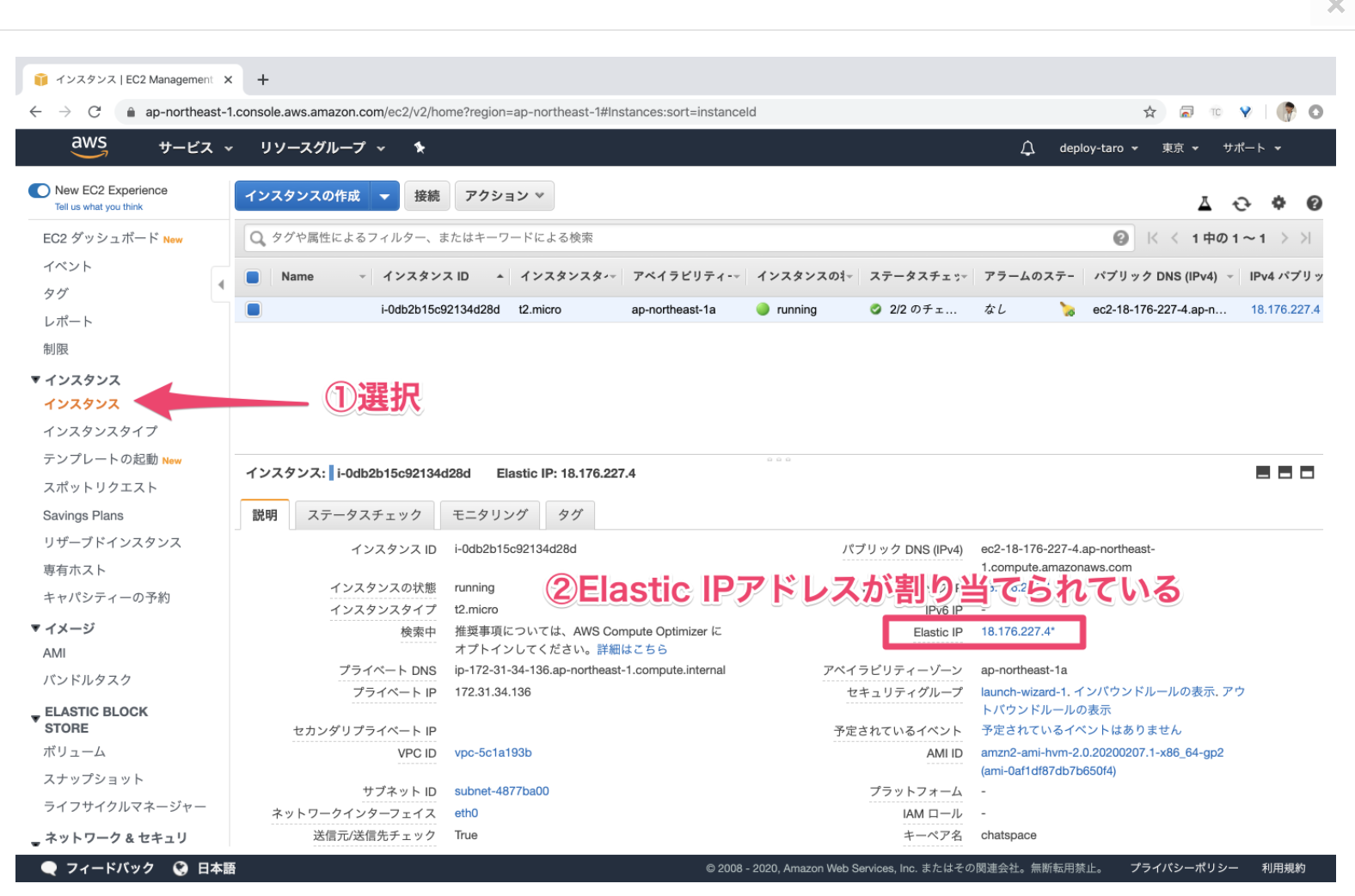Switch to the 説明 tab

click(x=265, y=515)
